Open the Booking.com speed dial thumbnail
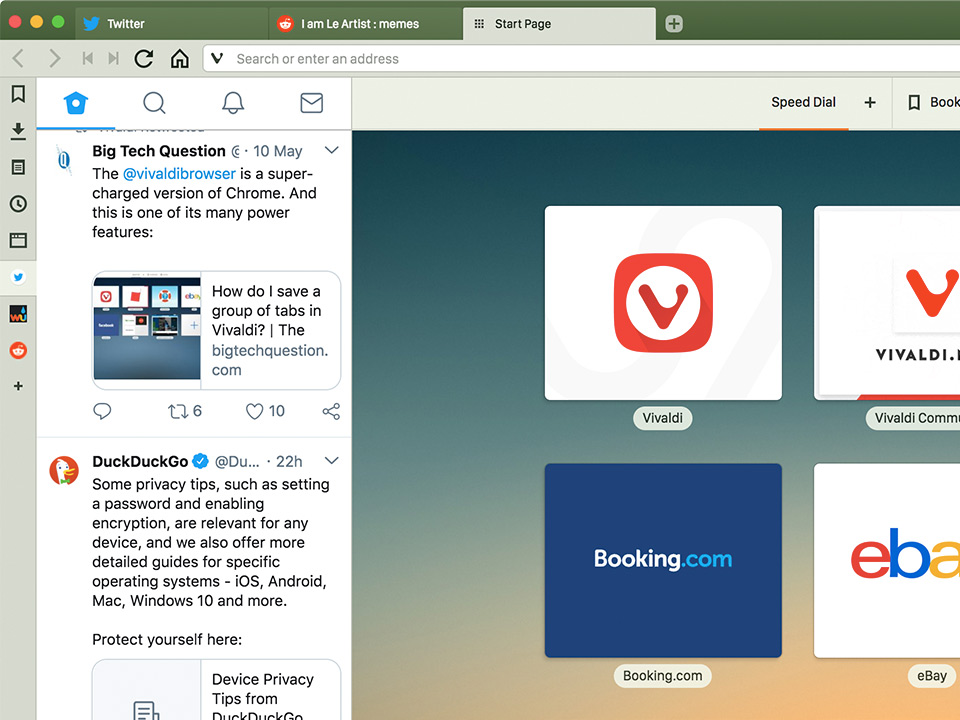This screenshot has width=960, height=720. coord(663,560)
